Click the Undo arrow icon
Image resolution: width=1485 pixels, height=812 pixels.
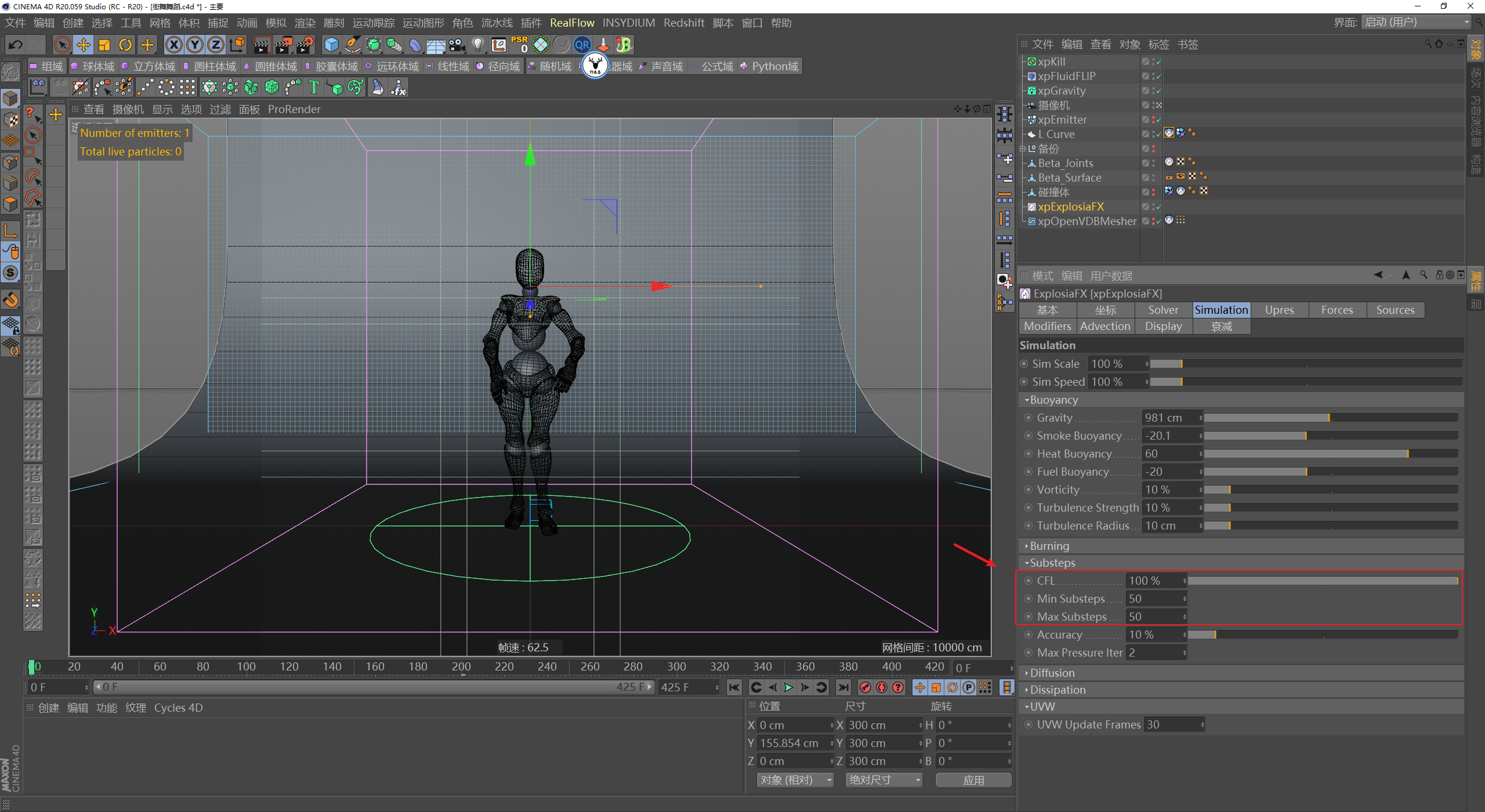[15, 45]
